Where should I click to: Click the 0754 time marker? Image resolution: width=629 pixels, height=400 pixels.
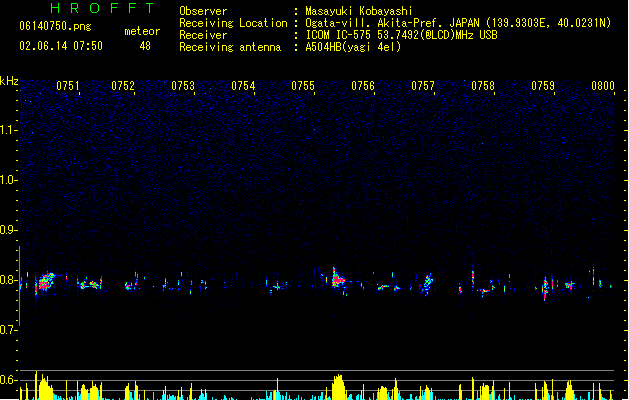click(243, 86)
